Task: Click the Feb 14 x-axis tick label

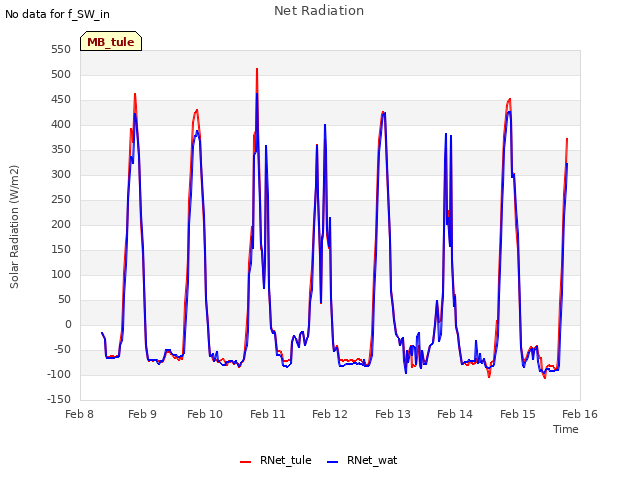Action: point(455,414)
